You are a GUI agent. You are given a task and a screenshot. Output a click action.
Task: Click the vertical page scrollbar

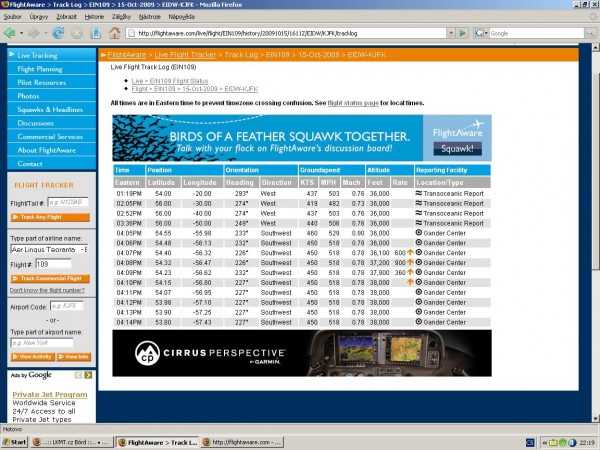[595, 233]
